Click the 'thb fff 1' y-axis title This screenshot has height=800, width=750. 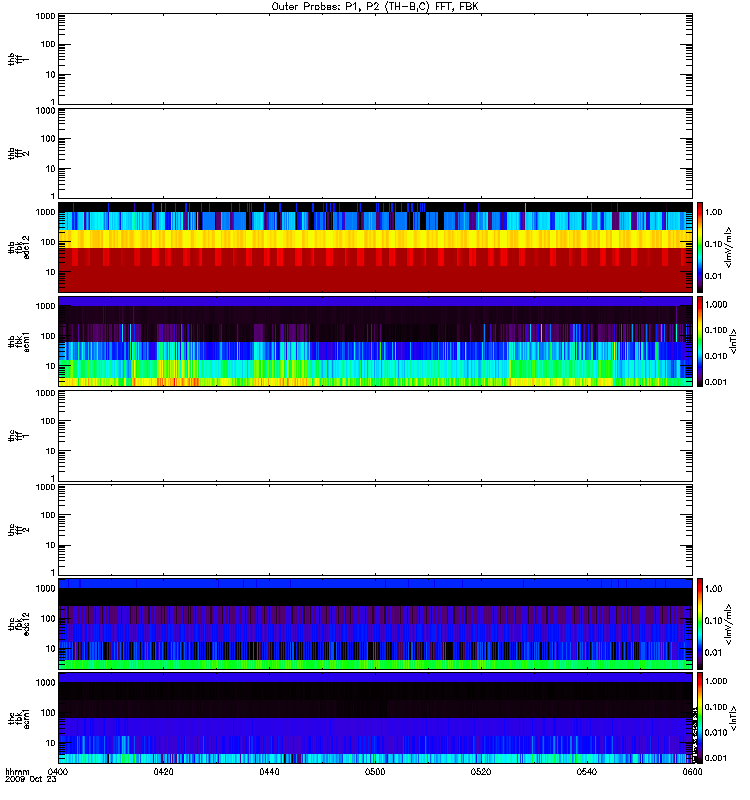[x=18, y=59]
